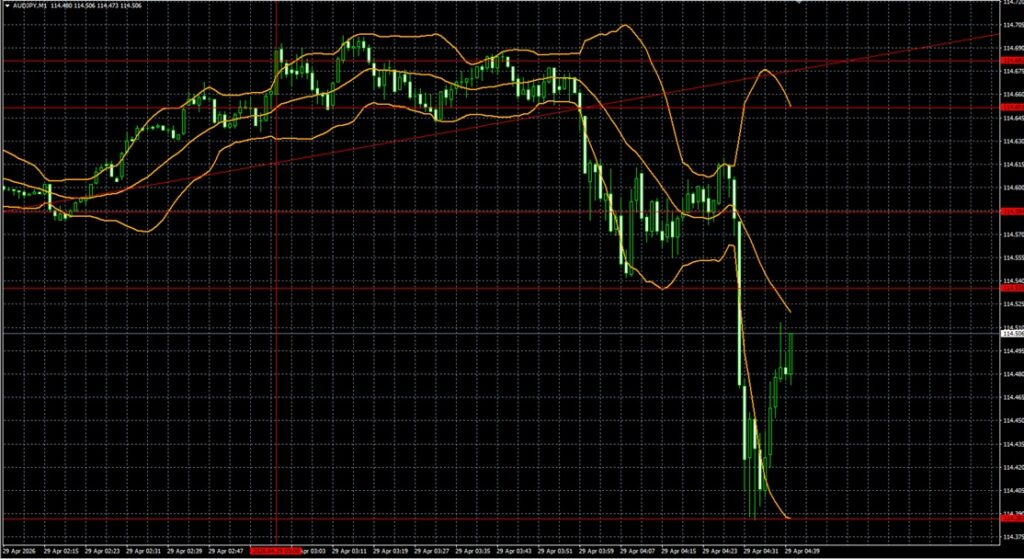Click the 114.375 price scale label

click(1012, 537)
